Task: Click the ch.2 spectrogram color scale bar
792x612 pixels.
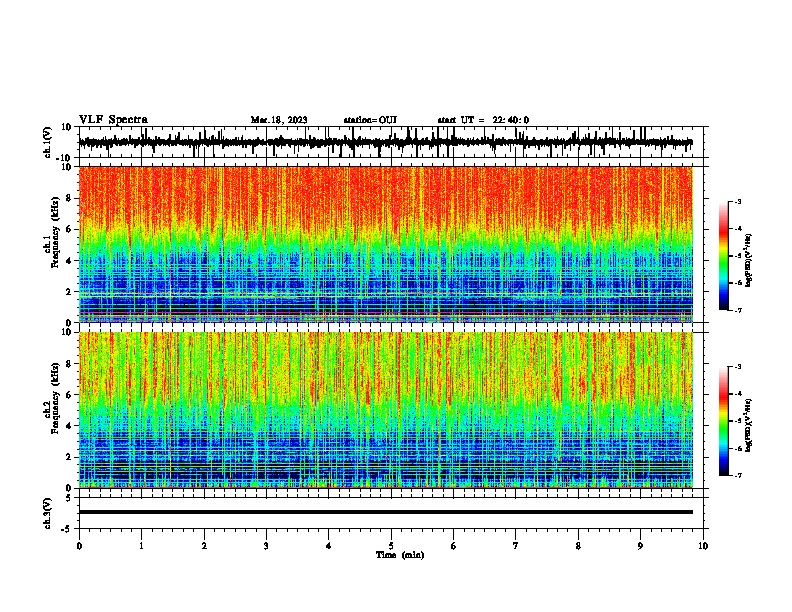Action: click(723, 421)
